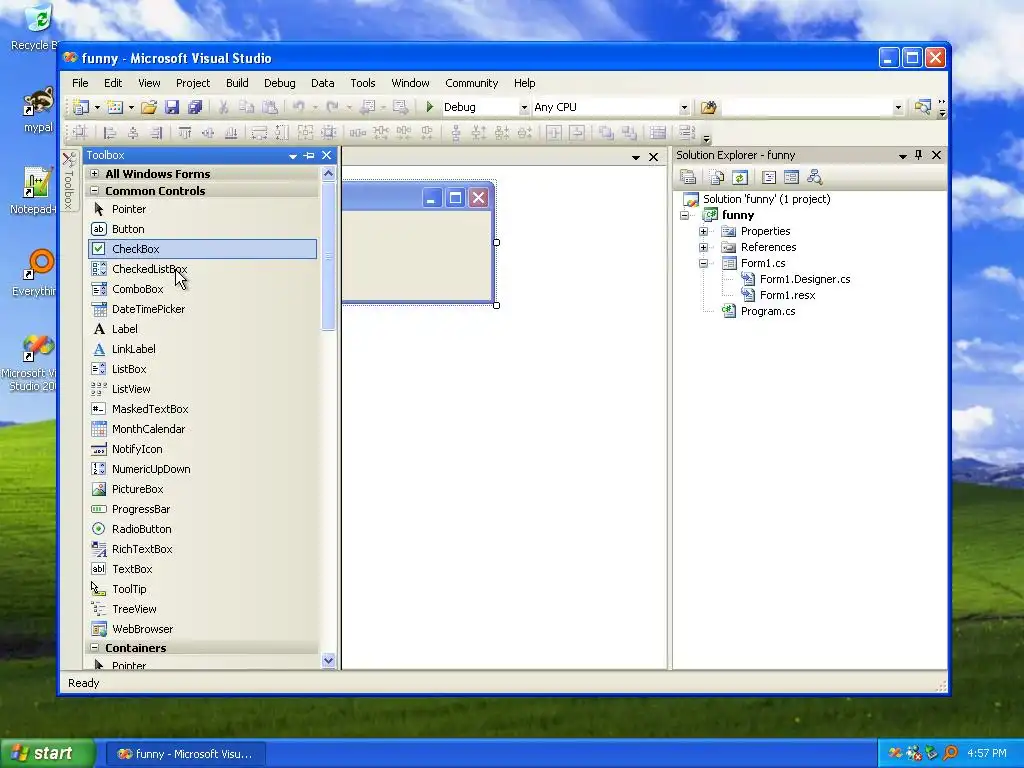Close the Toolbox panel
This screenshot has height=768, width=1024.
click(x=327, y=155)
